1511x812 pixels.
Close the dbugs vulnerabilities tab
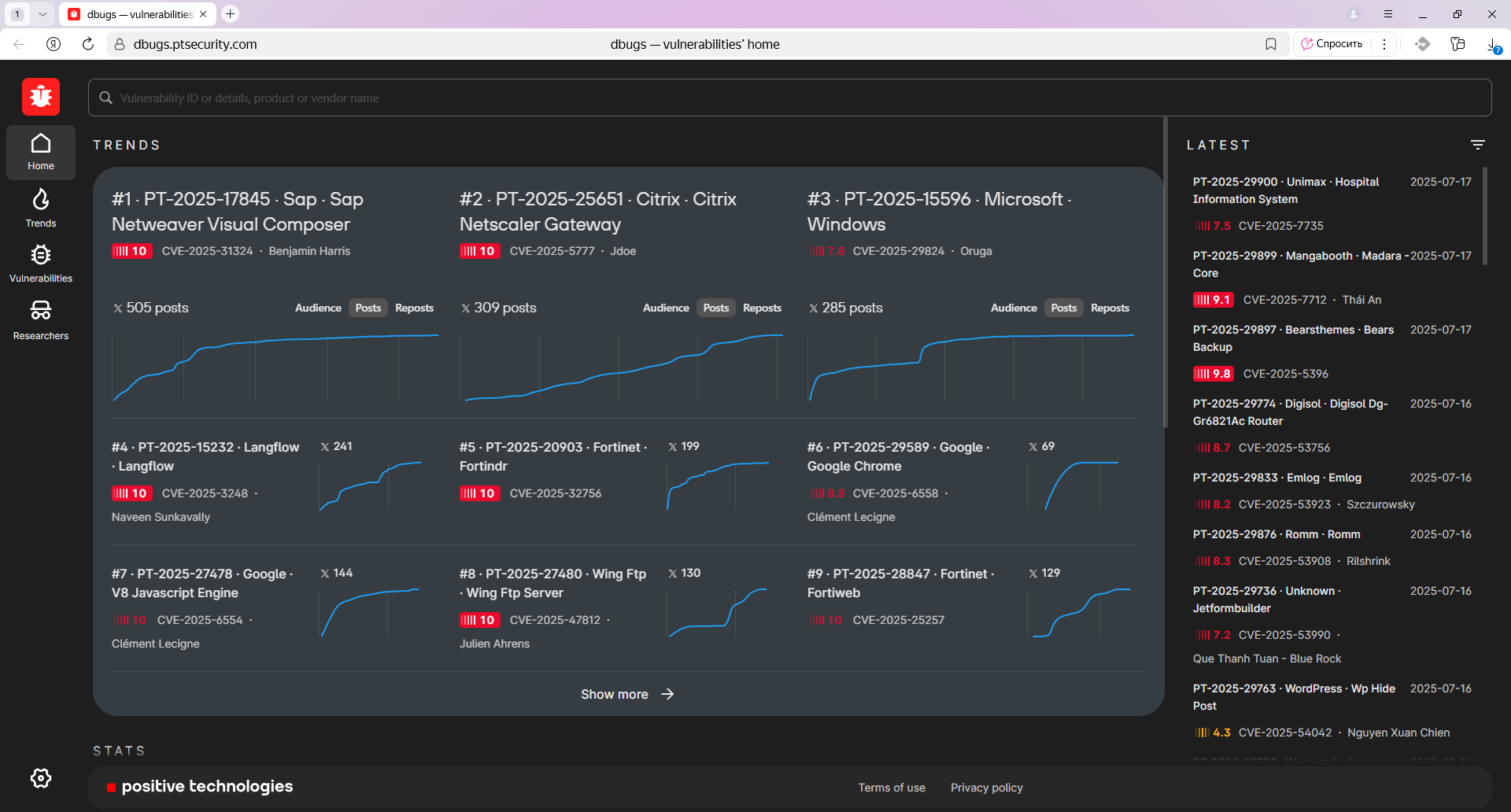(203, 14)
